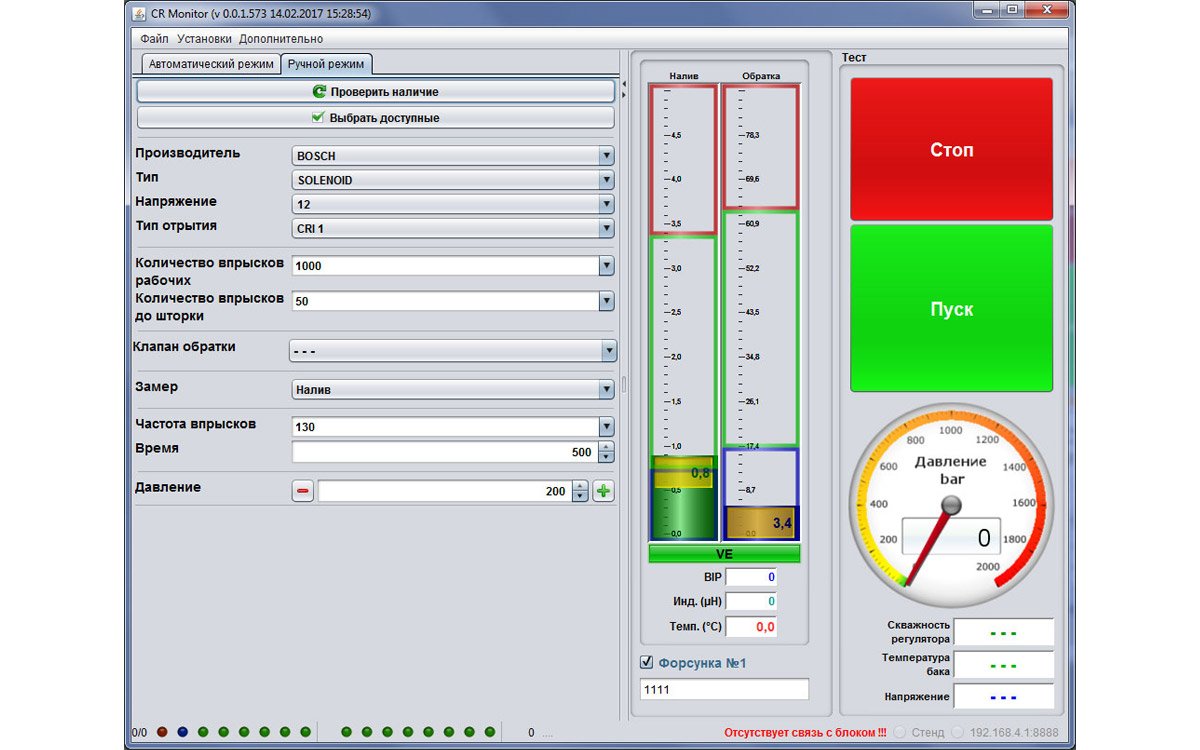Select the Стенд radio button
The image size is (1200, 750).
point(903,732)
